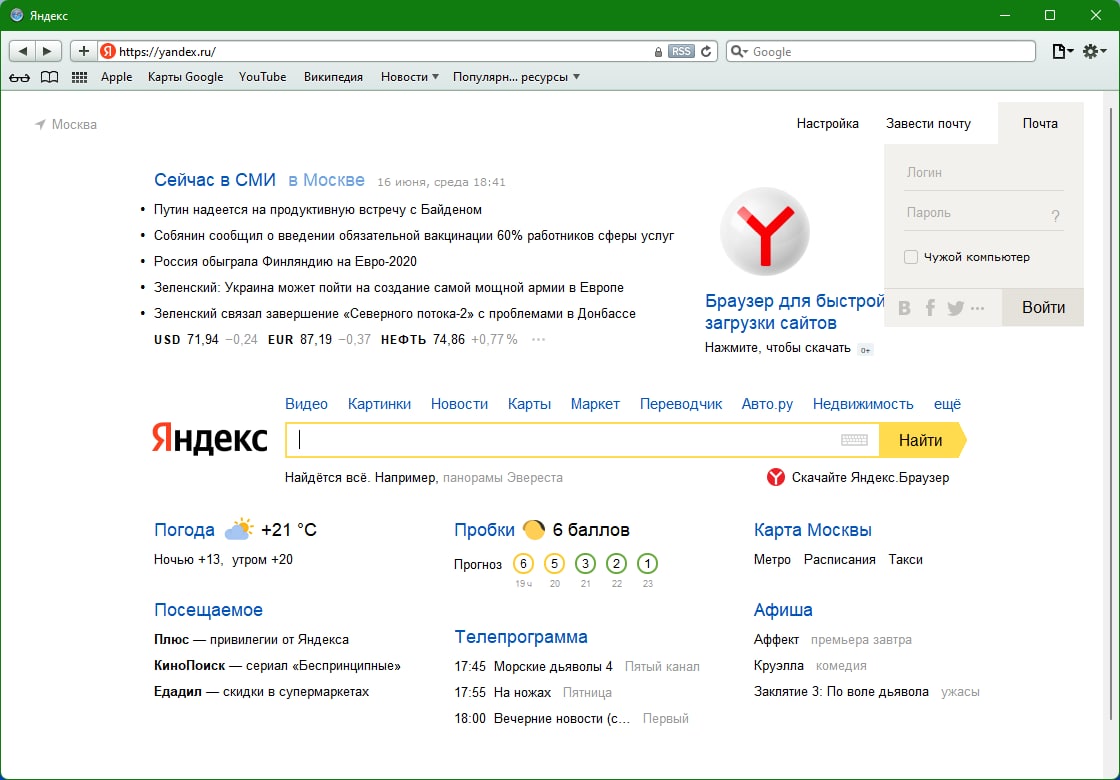Open the ещё services menu
The width and height of the screenshot is (1120, 780).
(947, 404)
